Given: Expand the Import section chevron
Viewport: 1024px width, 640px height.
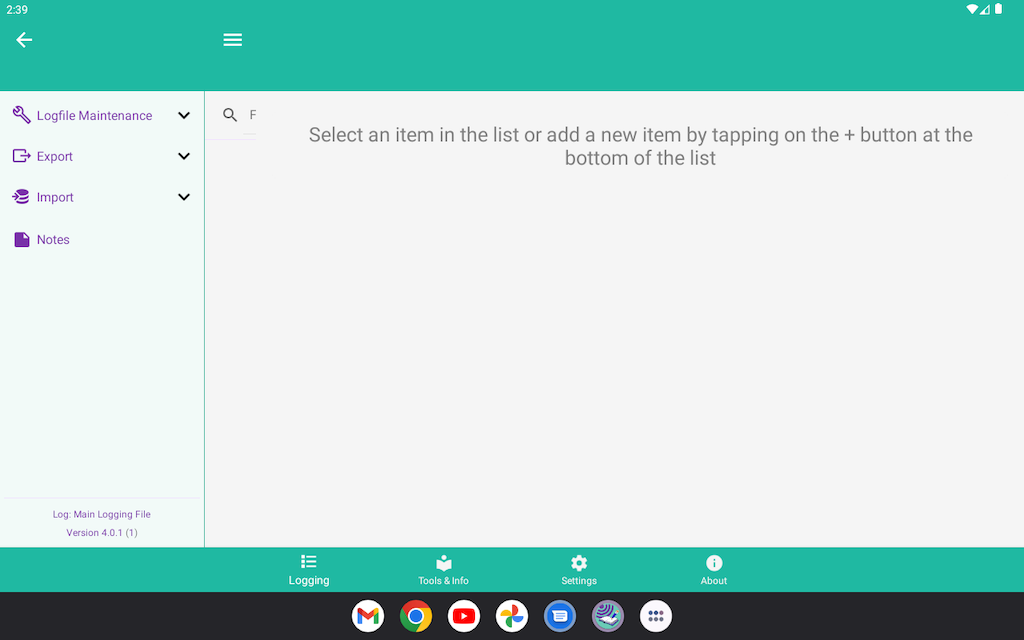Looking at the screenshot, I should coord(184,198).
